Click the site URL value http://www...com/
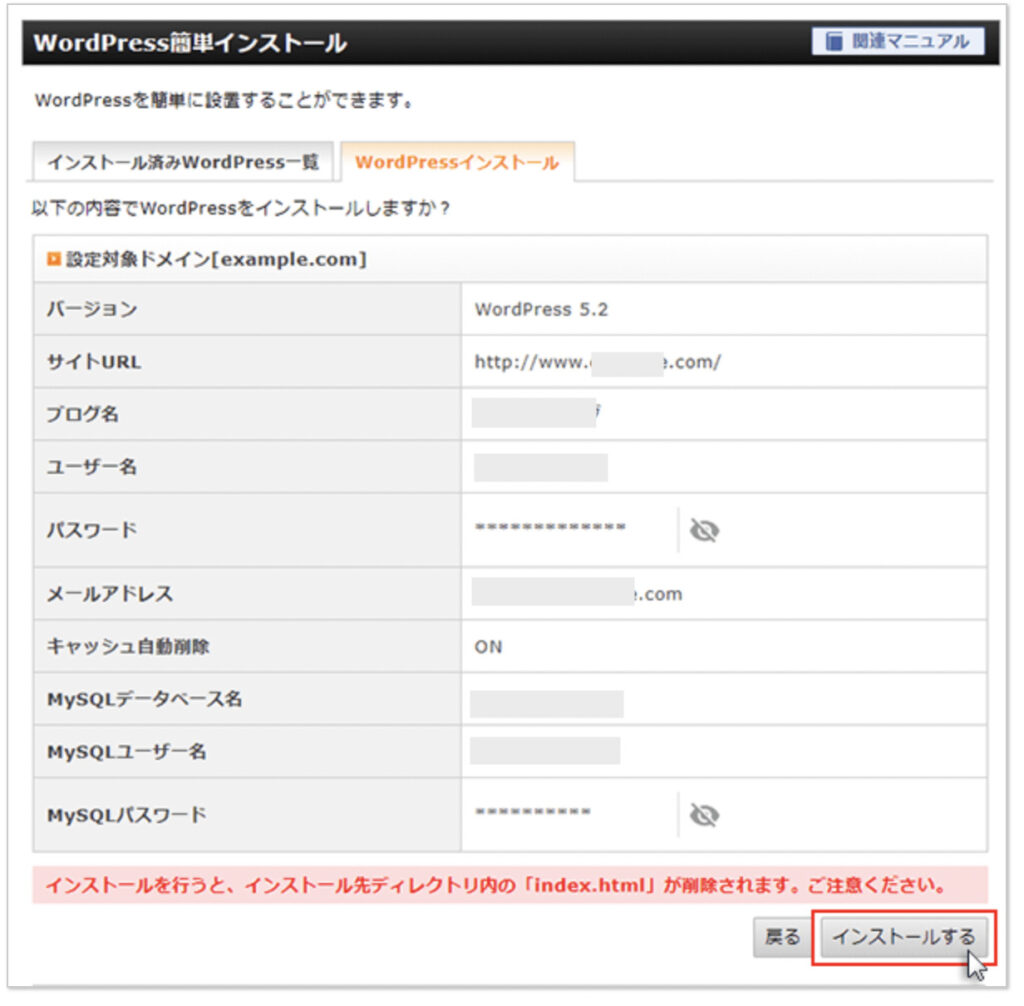1024x1006 pixels. pos(598,362)
